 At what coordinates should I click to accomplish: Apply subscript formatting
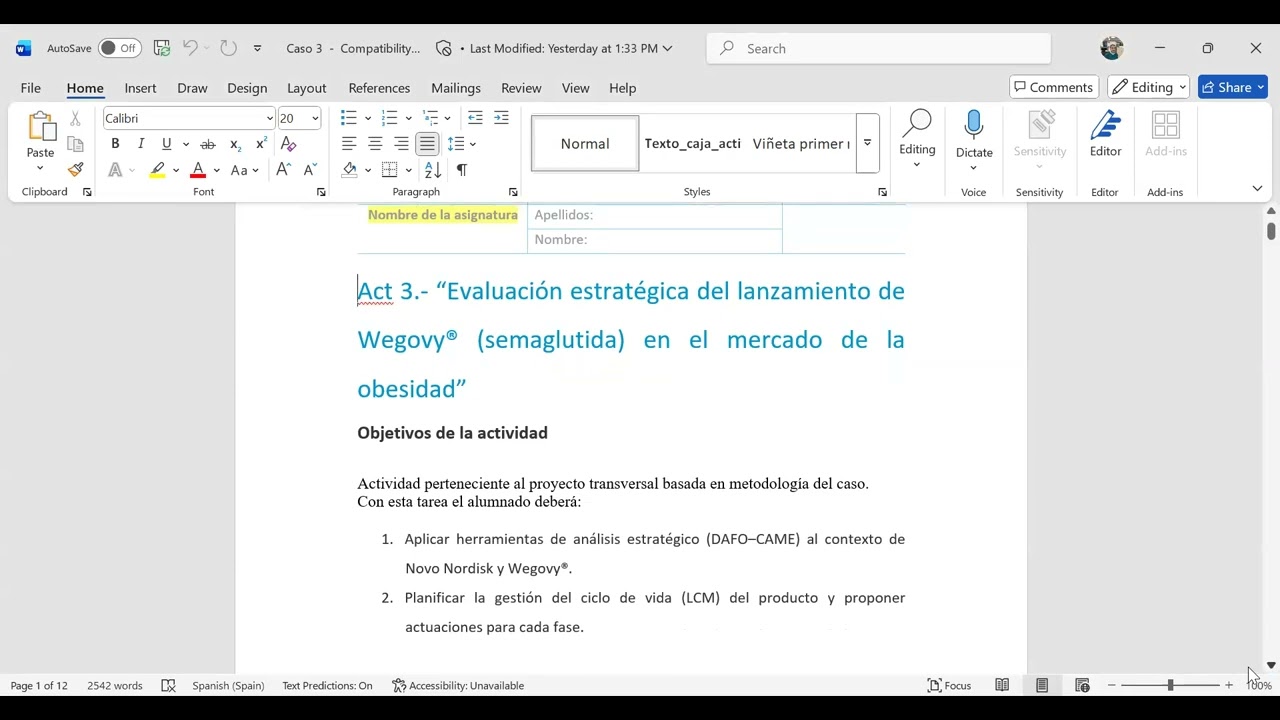(235, 144)
